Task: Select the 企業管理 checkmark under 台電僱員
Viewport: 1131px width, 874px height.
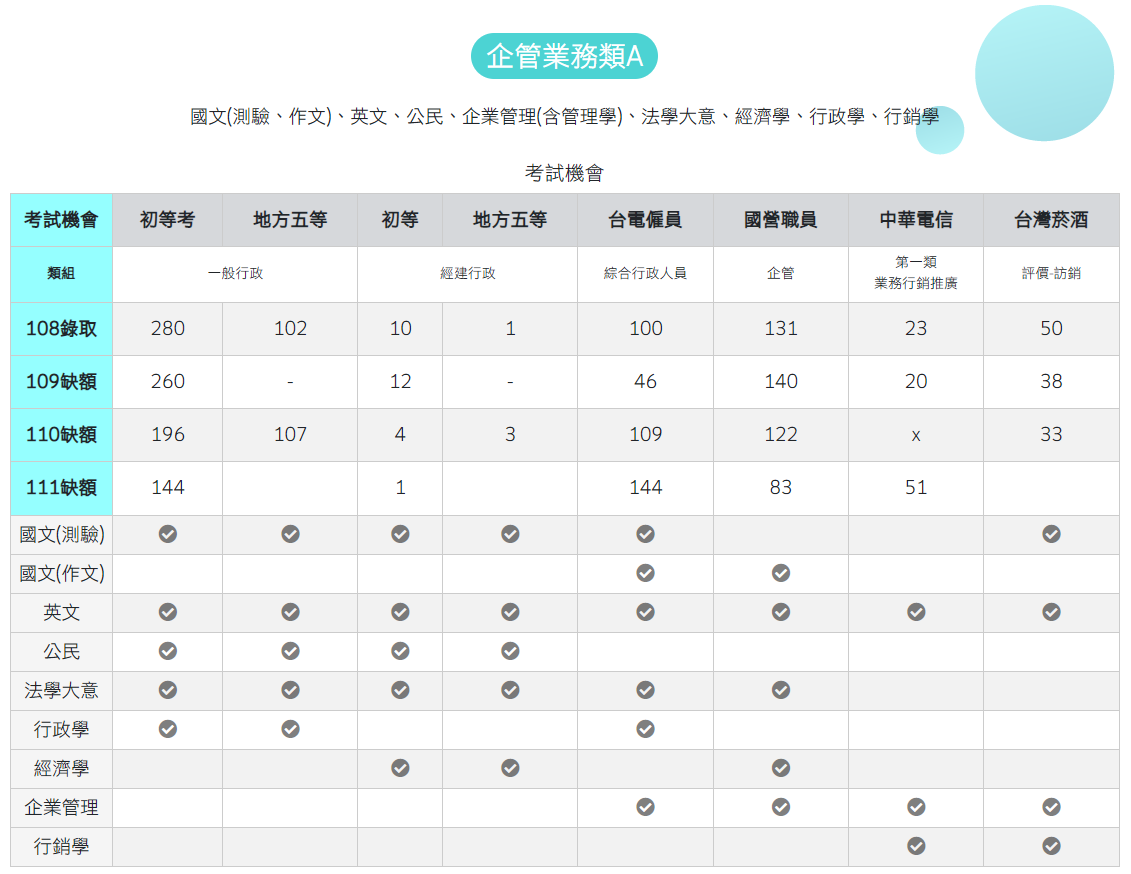Action: 646,807
